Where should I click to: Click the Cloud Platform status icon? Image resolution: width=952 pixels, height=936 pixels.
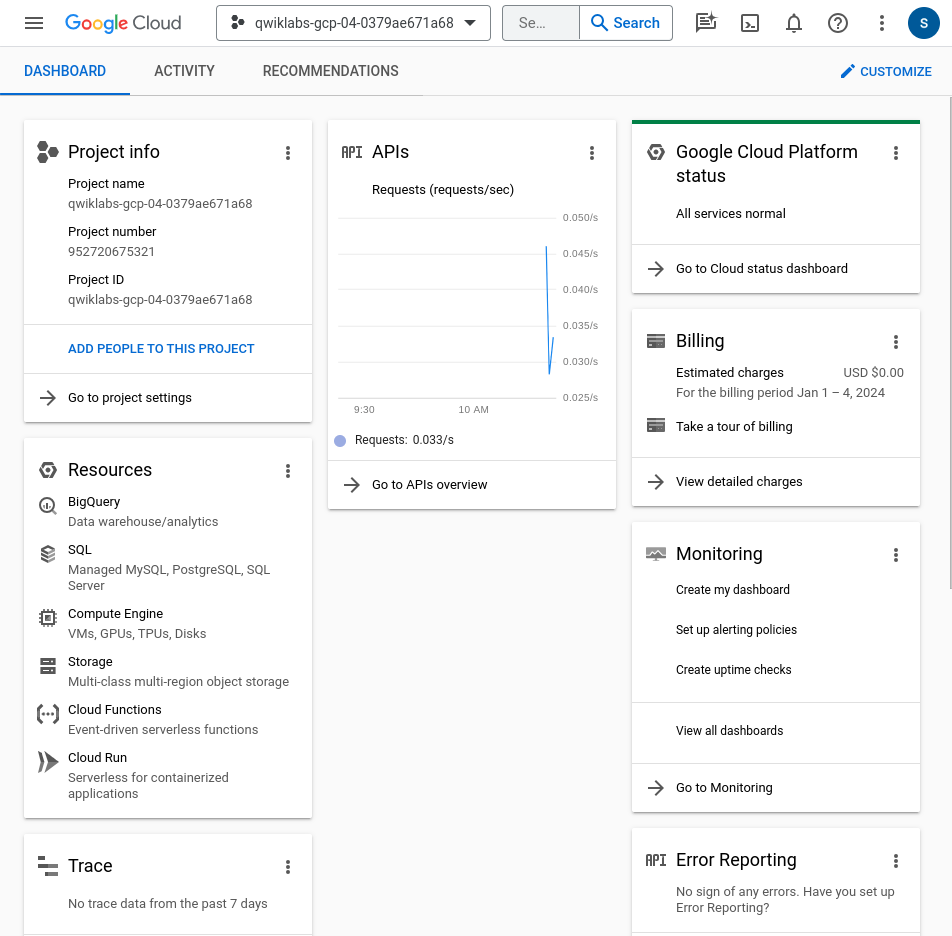656,152
